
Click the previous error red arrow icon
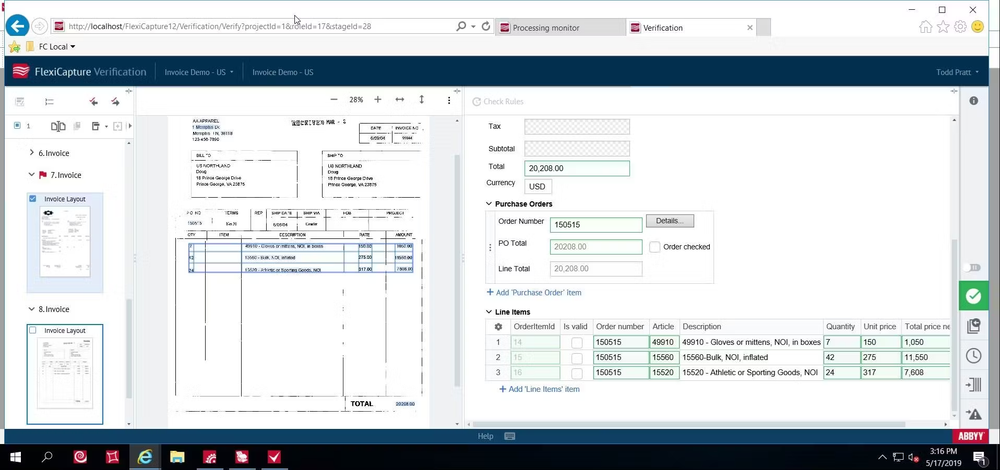pos(94,101)
